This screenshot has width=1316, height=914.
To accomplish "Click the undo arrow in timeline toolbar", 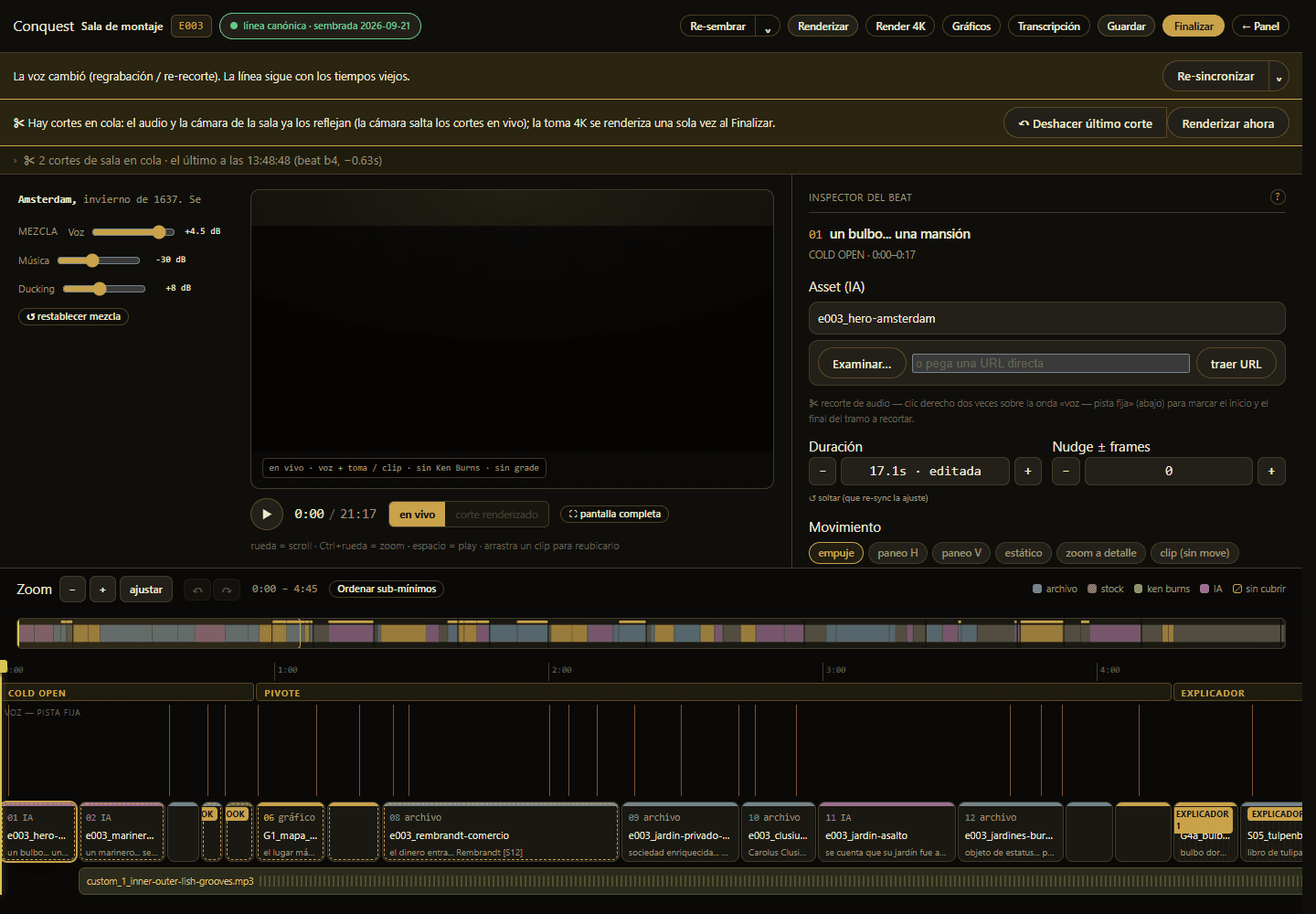I will pos(197,590).
